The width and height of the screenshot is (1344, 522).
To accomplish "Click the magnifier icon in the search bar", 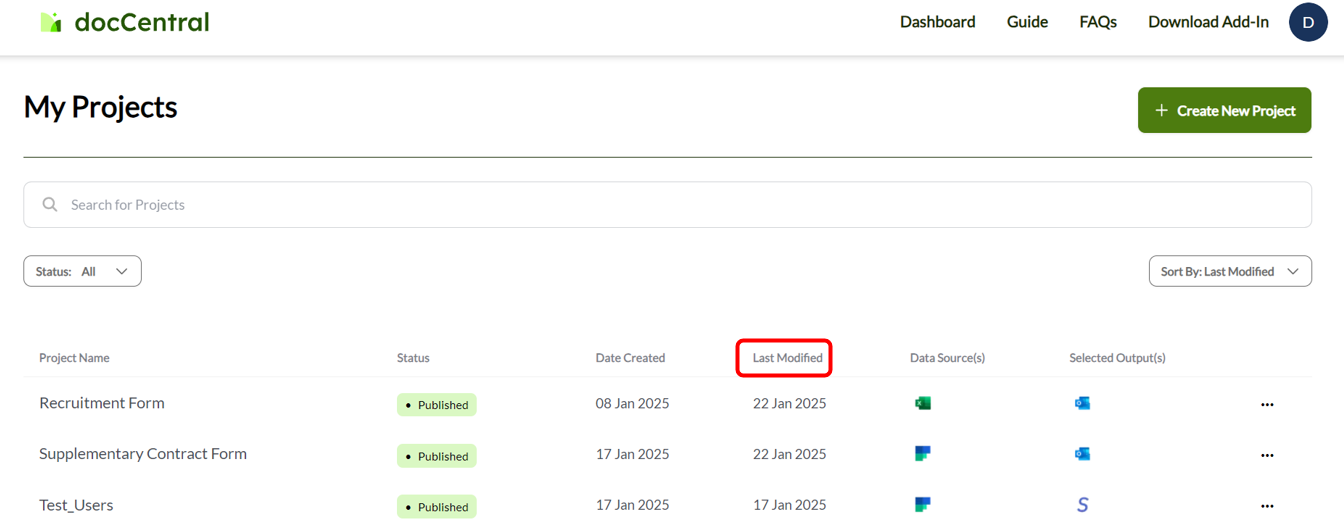I will pos(50,205).
